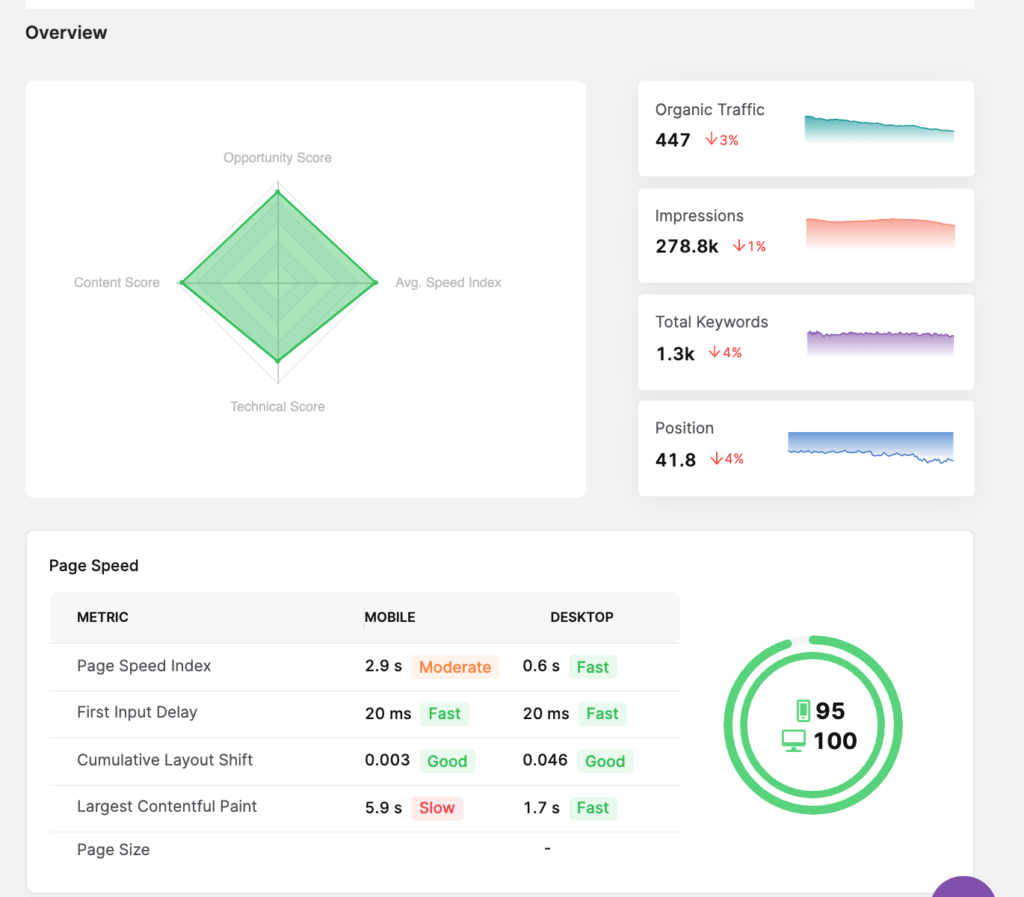Click the down arrow beside Organic Traffic 3%
Image resolution: width=1024 pixels, height=897 pixels.
(x=711, y=139)
